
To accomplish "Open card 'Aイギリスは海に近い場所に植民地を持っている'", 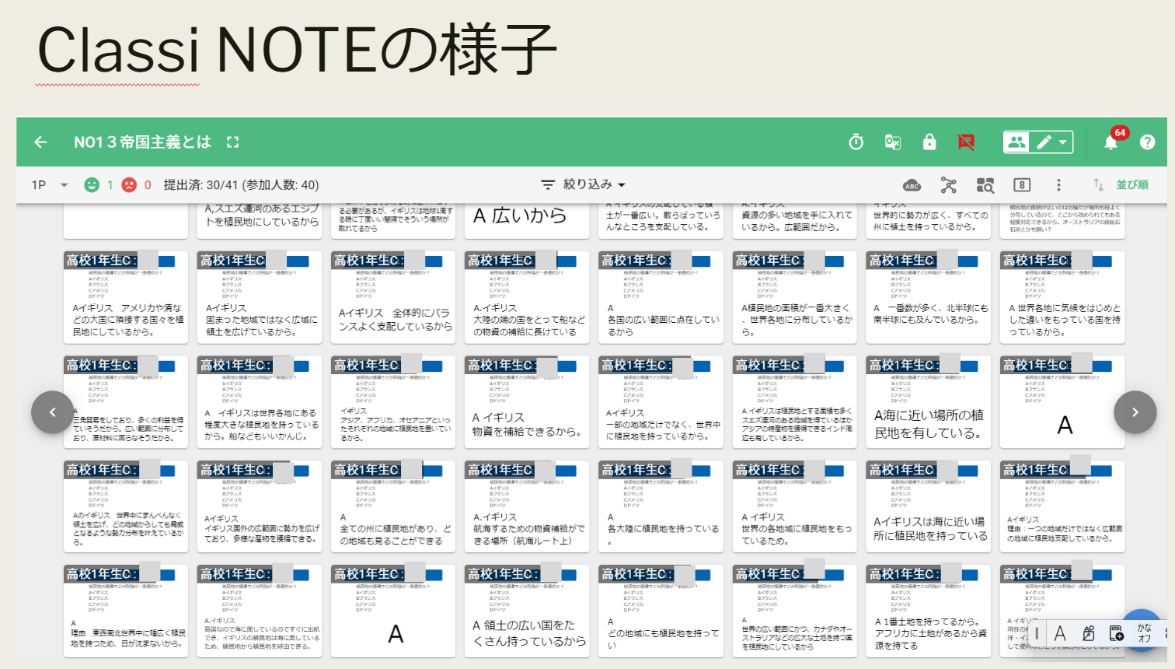I will point(928,506).
